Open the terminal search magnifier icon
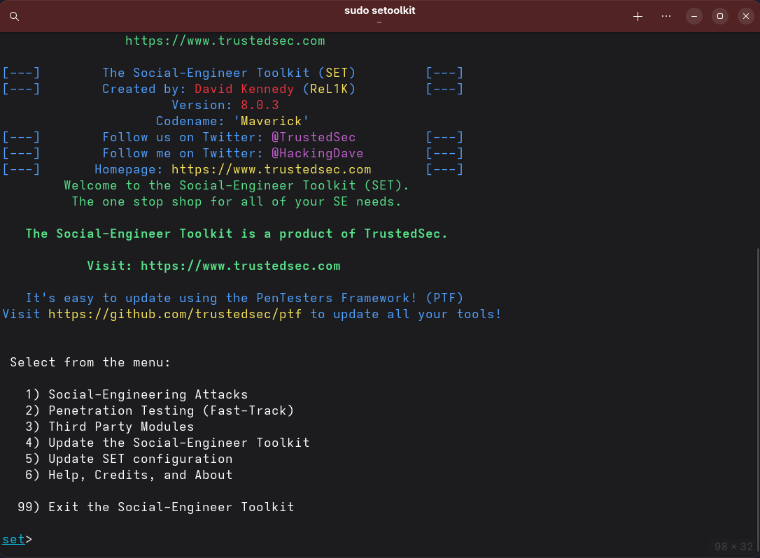 click(x=15, y=16)
